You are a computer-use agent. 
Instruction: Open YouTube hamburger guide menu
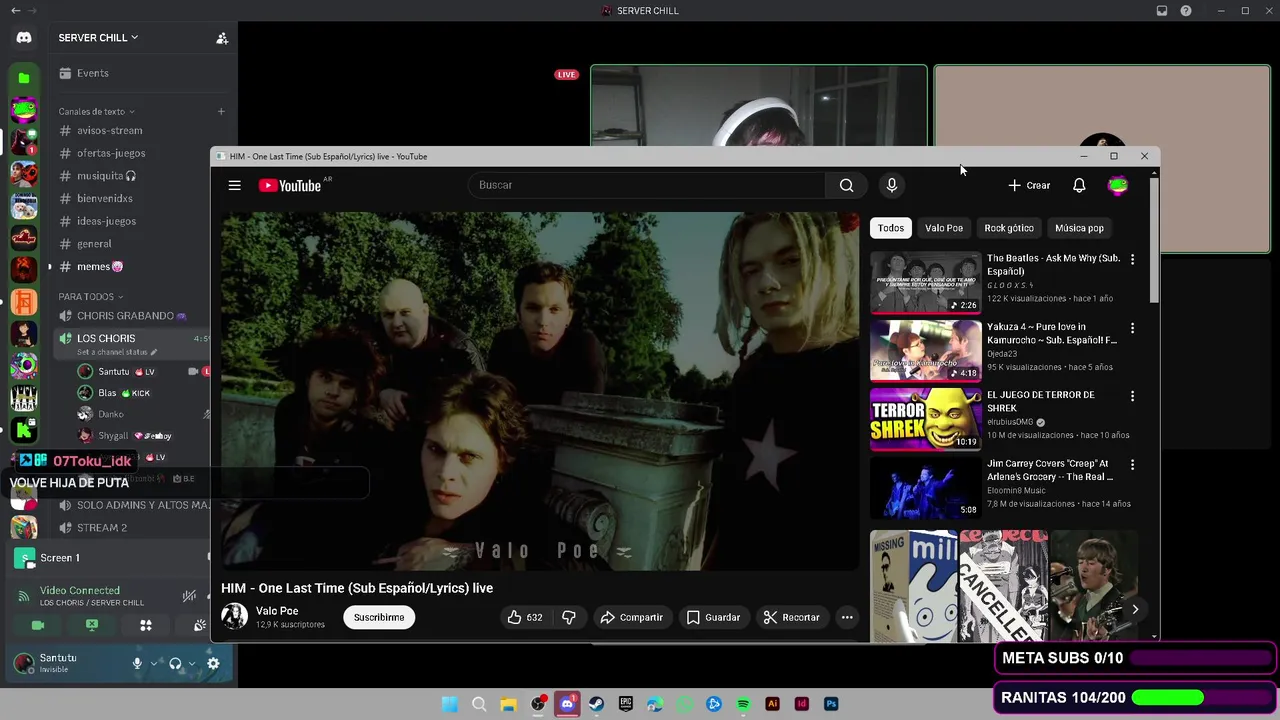coord(234,185)
